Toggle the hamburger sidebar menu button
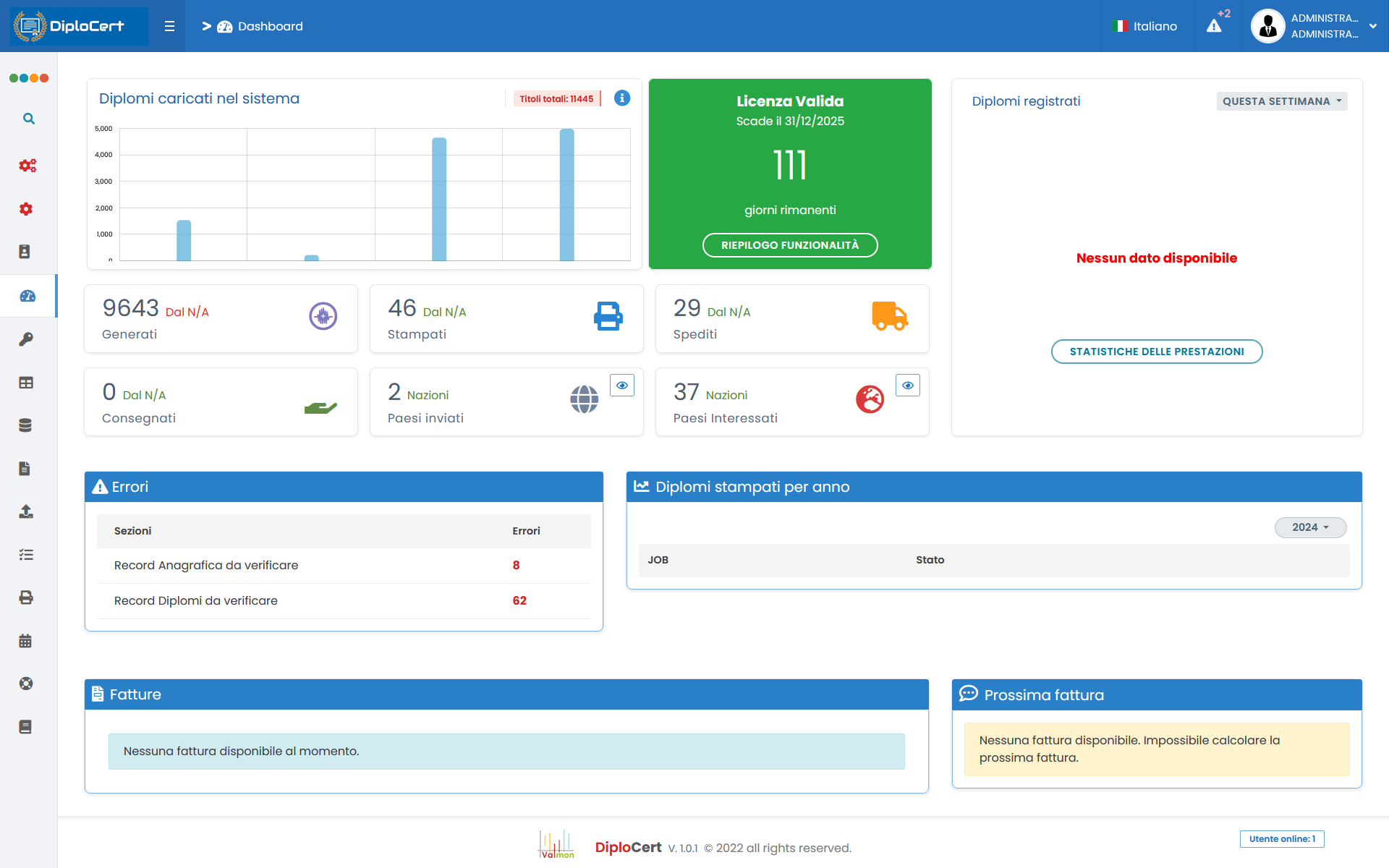1389x868 pixels. tap(169, 26)
